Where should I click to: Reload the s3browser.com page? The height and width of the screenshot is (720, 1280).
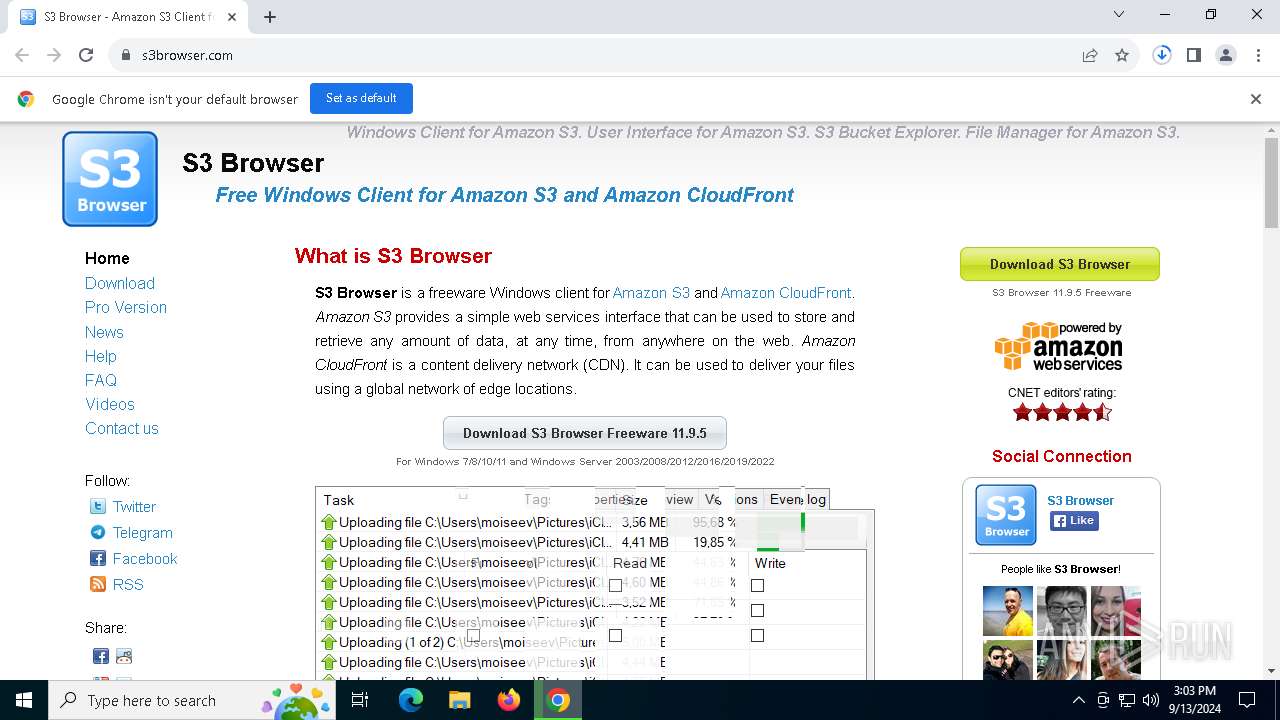(x=86, y=55)
